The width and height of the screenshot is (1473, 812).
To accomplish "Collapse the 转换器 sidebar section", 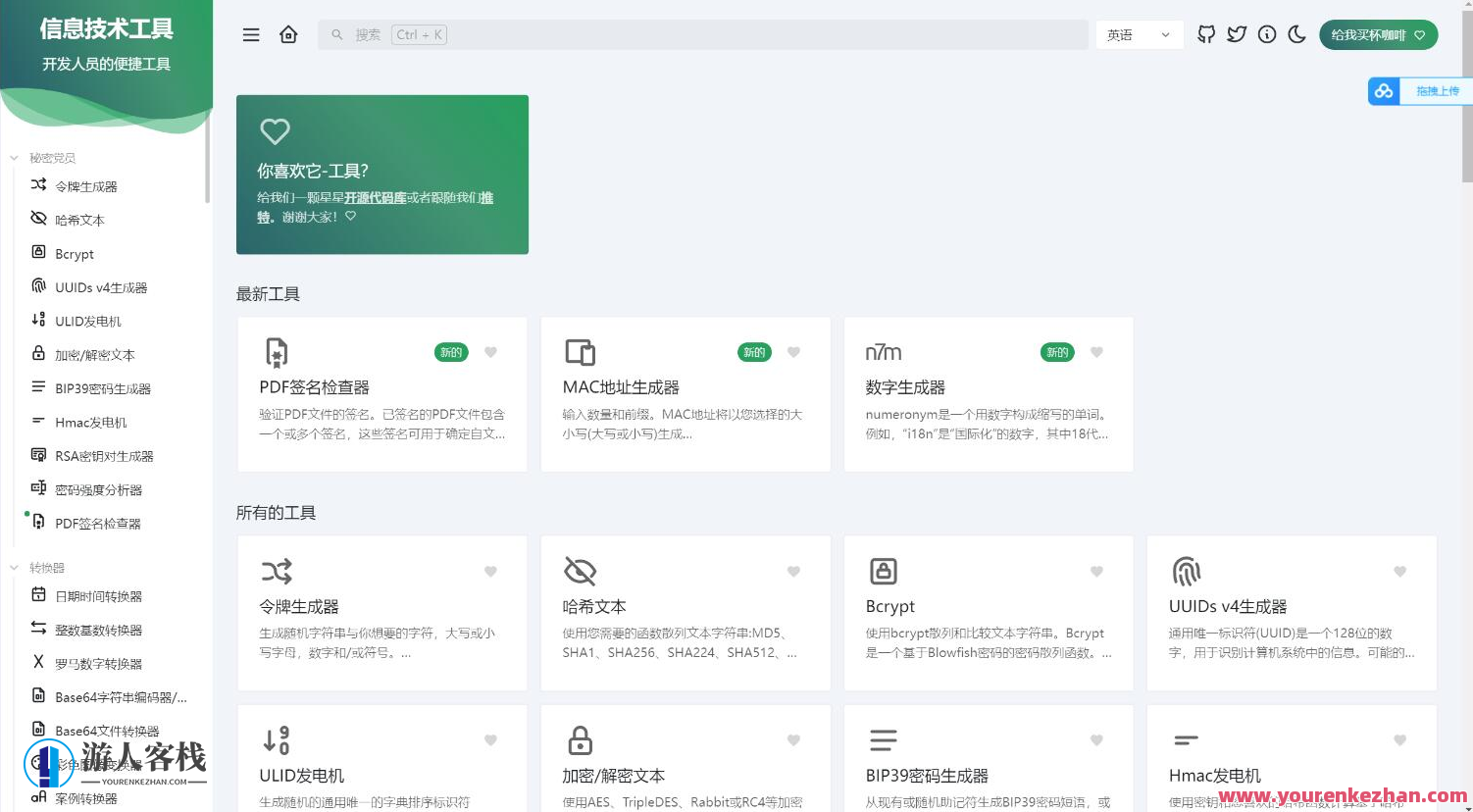I will [x=14, y=567].
